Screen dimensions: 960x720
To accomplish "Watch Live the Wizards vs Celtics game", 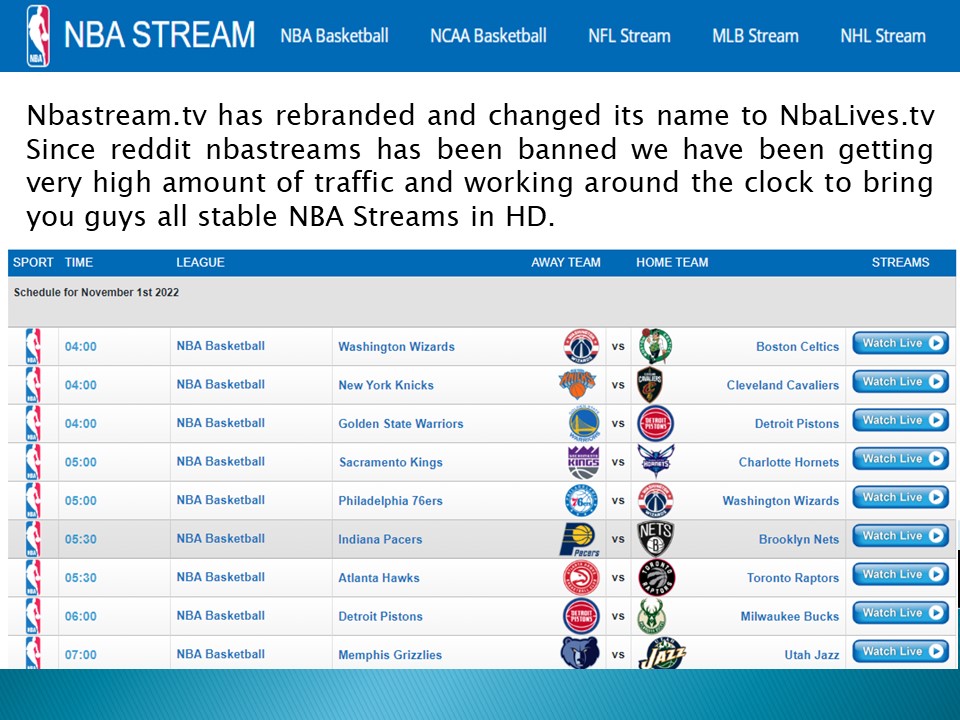I will point(899,343).
